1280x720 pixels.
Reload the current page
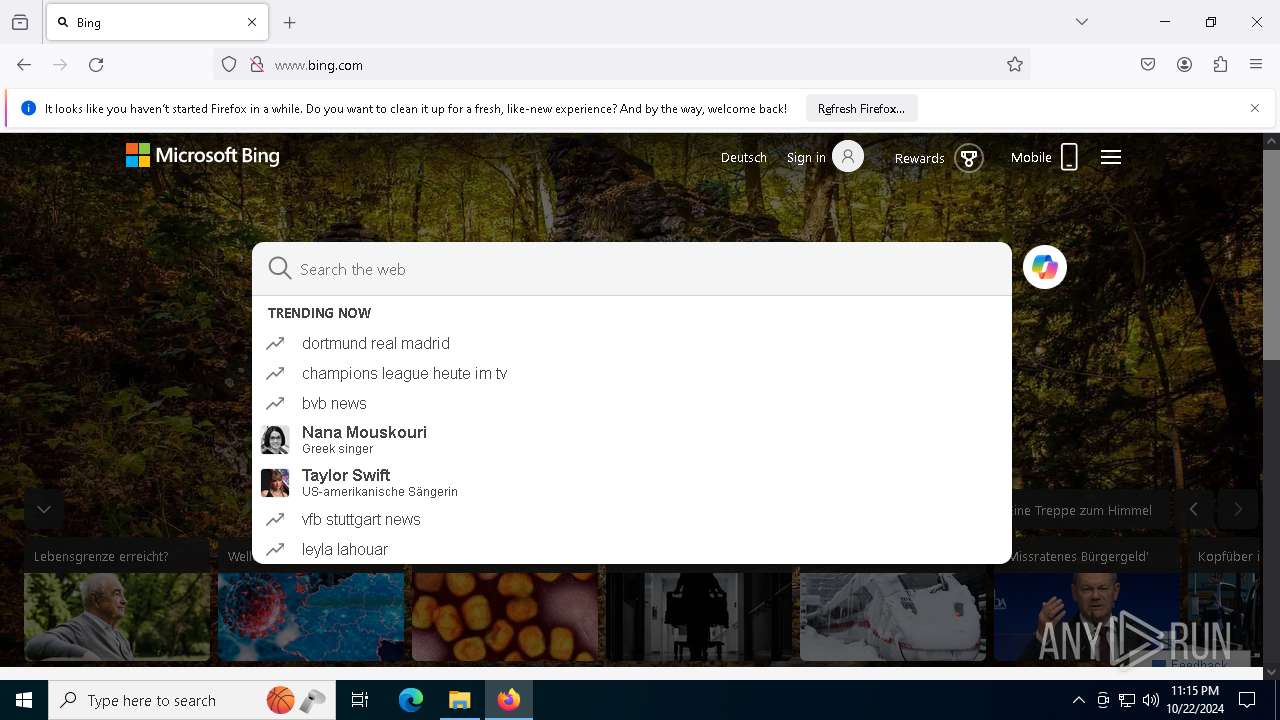pyautogui.click(x=96, y=65)
